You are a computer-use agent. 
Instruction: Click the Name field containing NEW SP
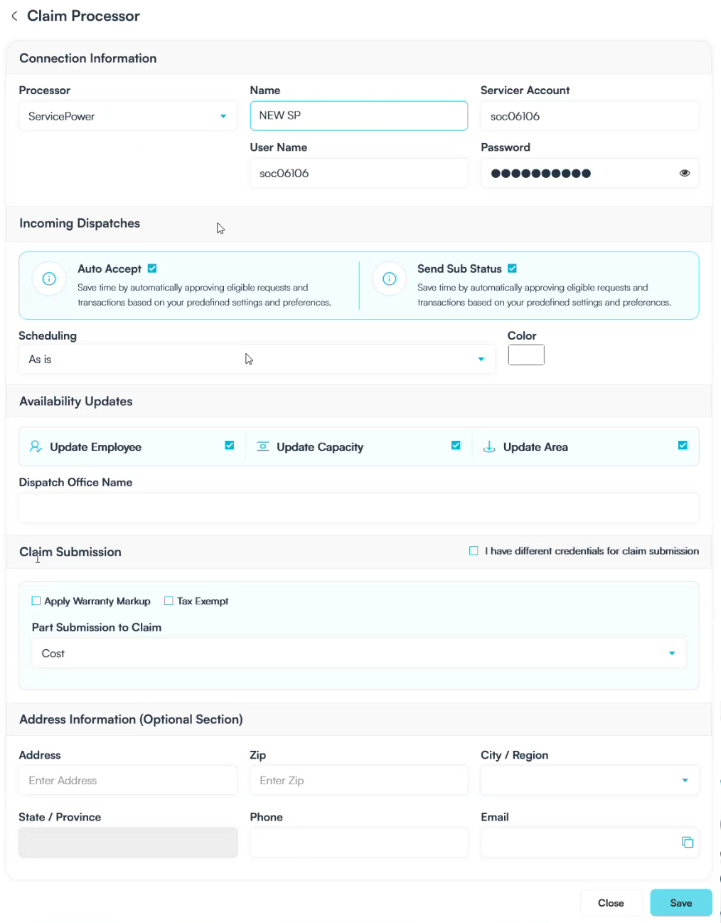359,115
